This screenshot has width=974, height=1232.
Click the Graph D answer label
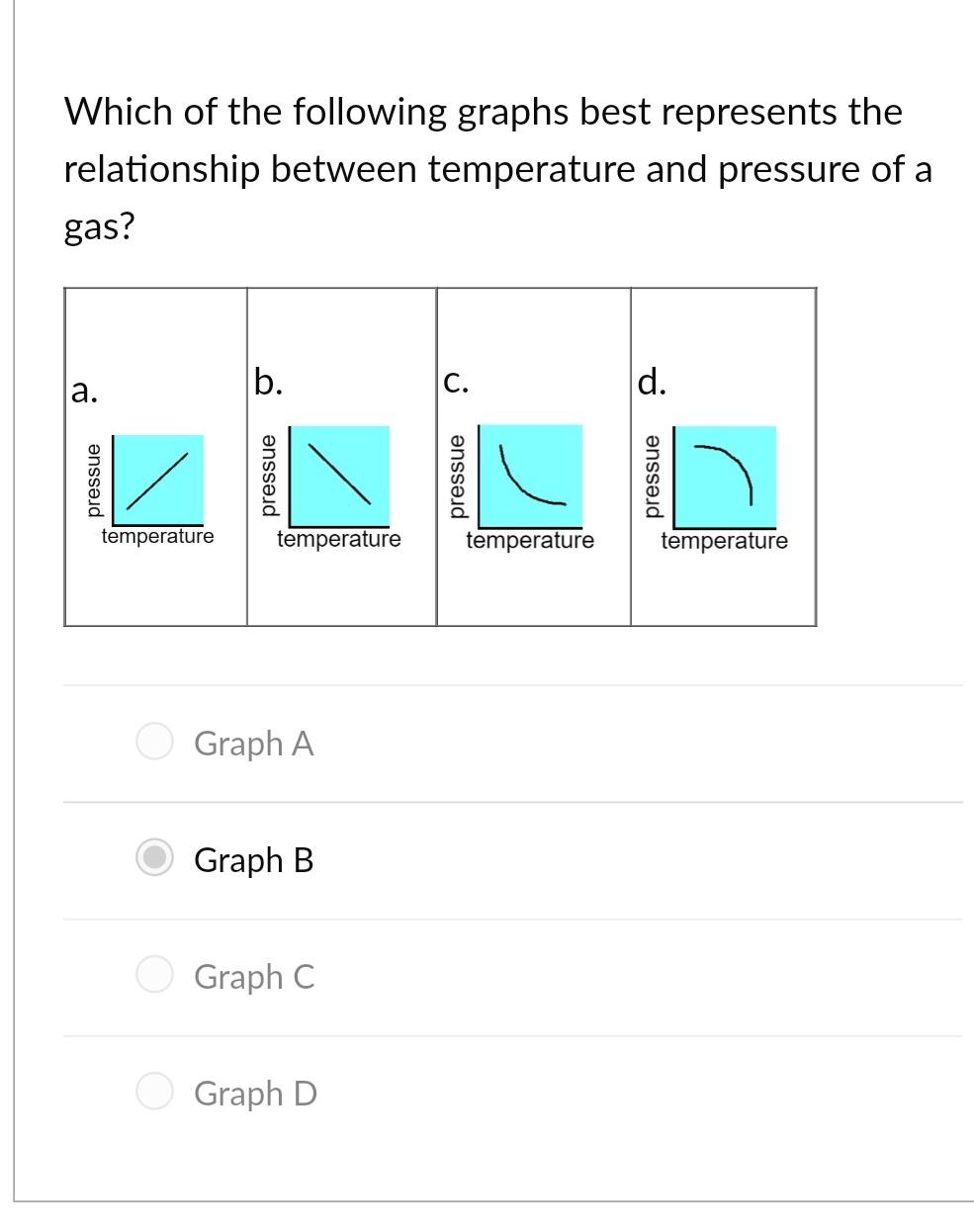[256, 1094]
